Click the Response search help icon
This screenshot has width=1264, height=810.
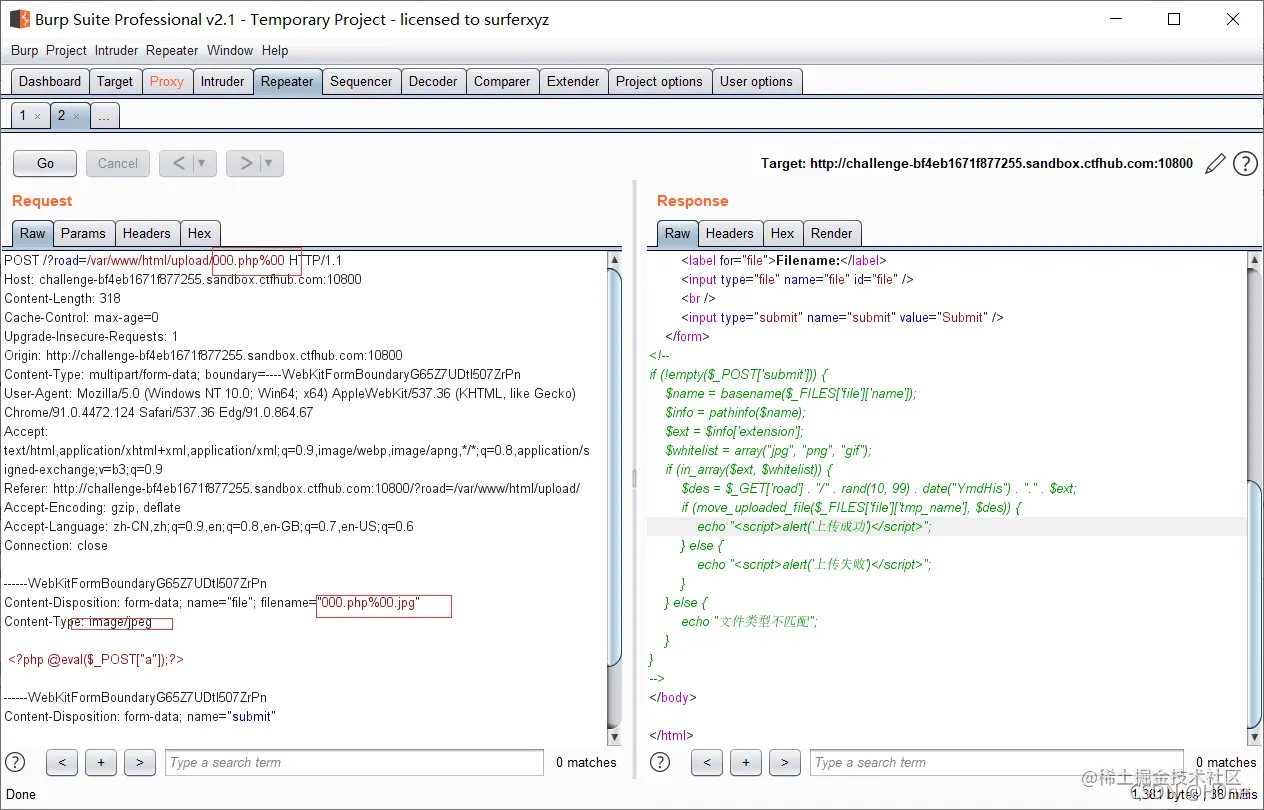click(660, 762)
